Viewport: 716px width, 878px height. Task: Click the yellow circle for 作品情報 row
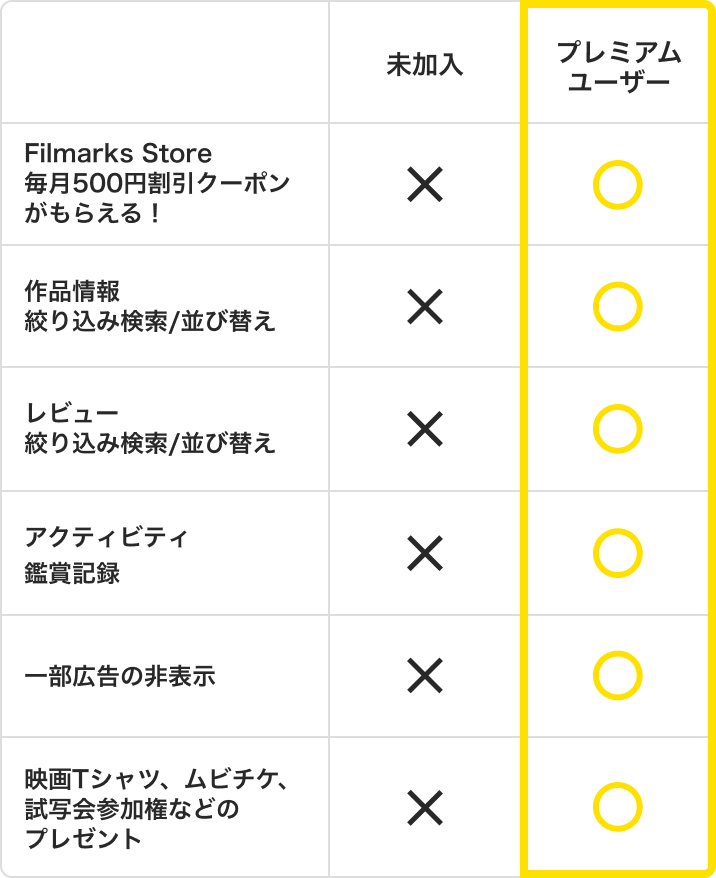[x=617, y=307]
